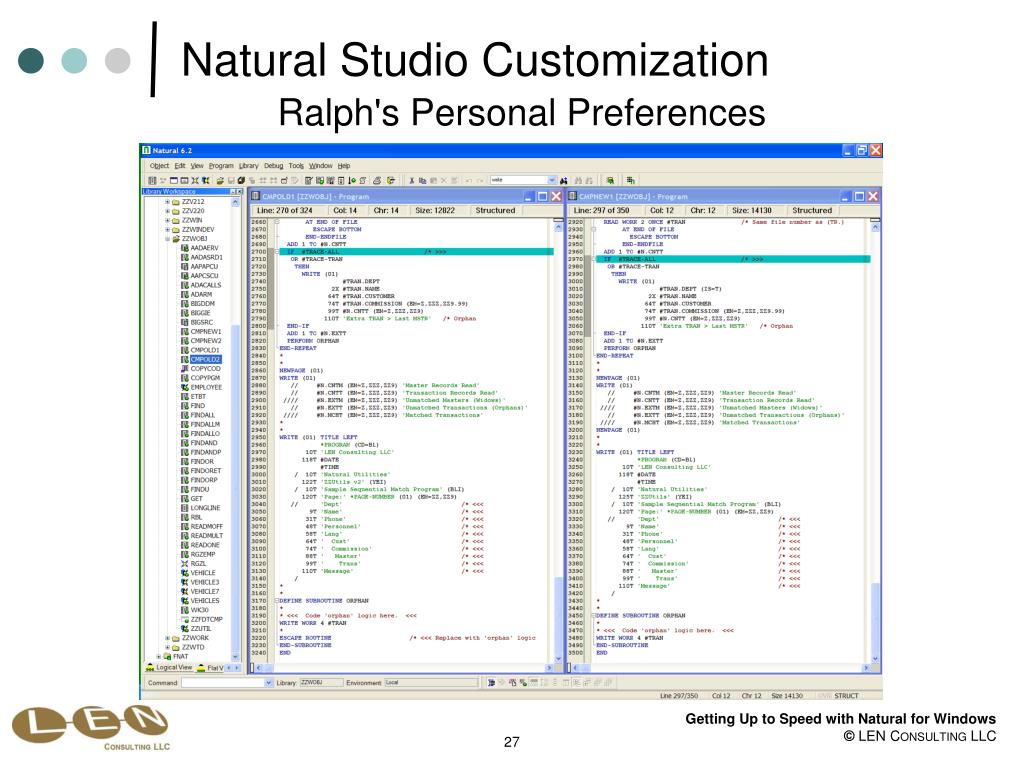Viewport: 1024px width, 768px height.
Task: Open the Program menu
Action: tap(221, 166)
